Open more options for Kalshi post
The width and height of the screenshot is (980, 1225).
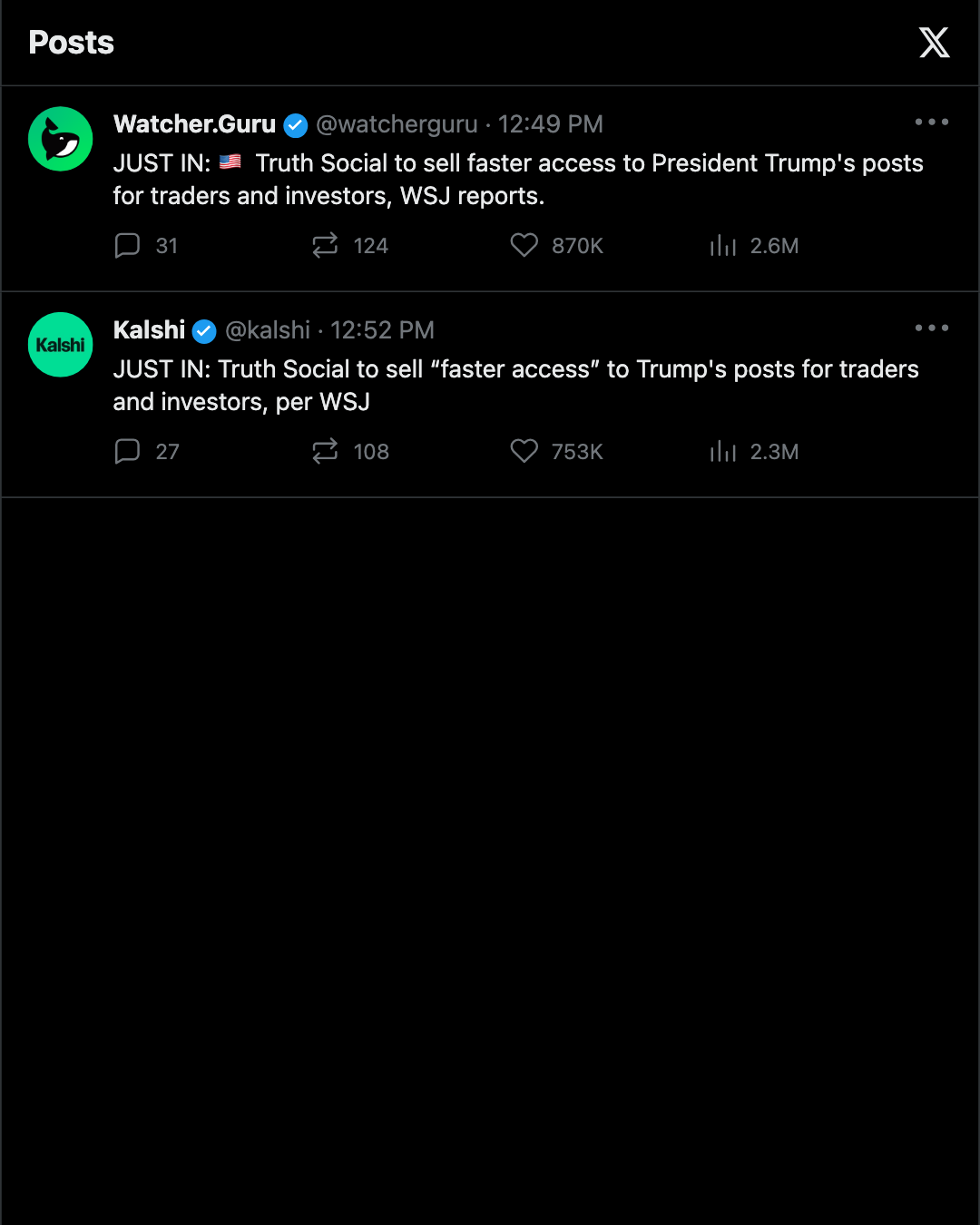(932, 328)
